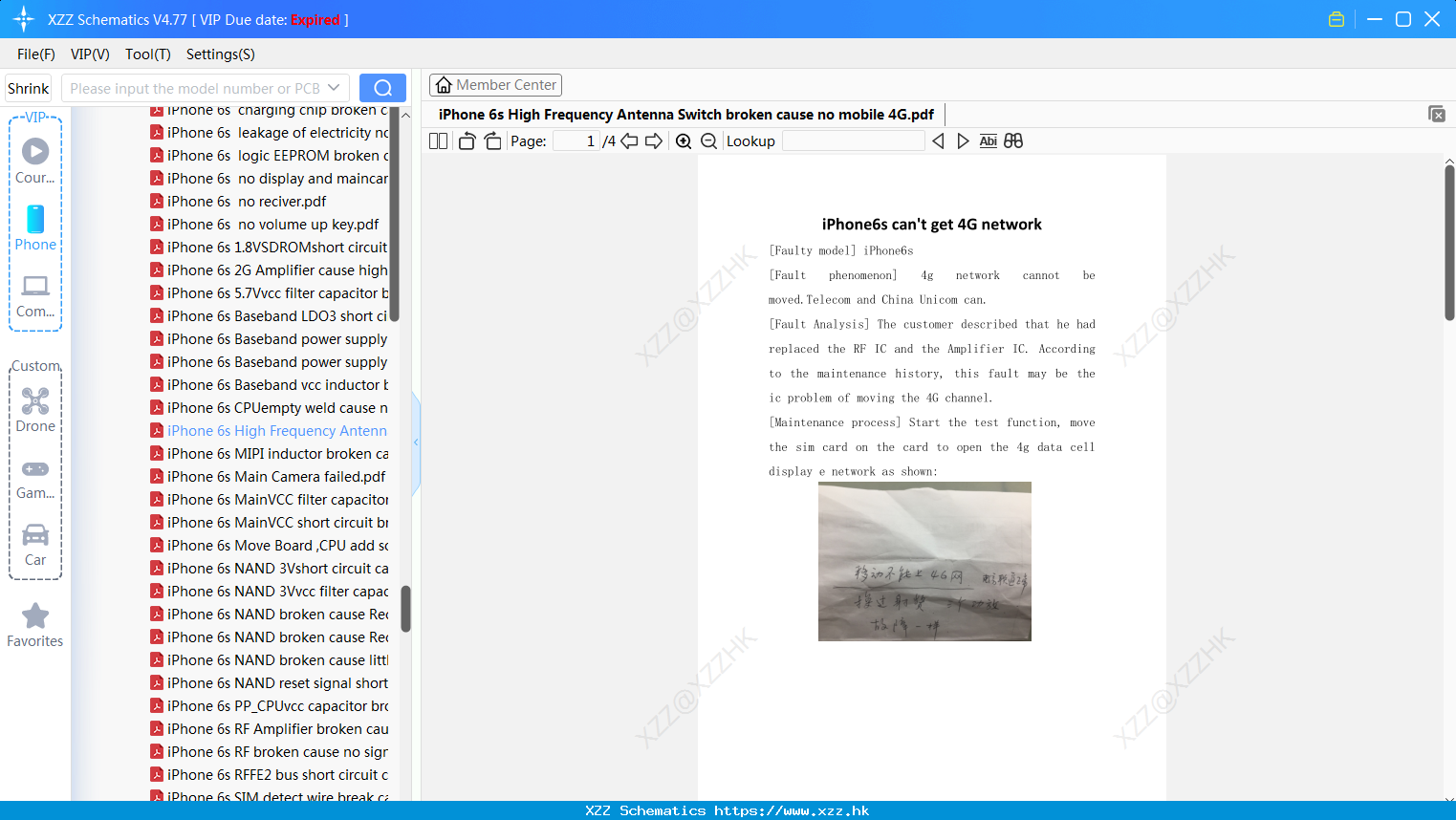
Task: Open iPhone 6s MIPI inductor broken file
Action: [x=269, y=454]
